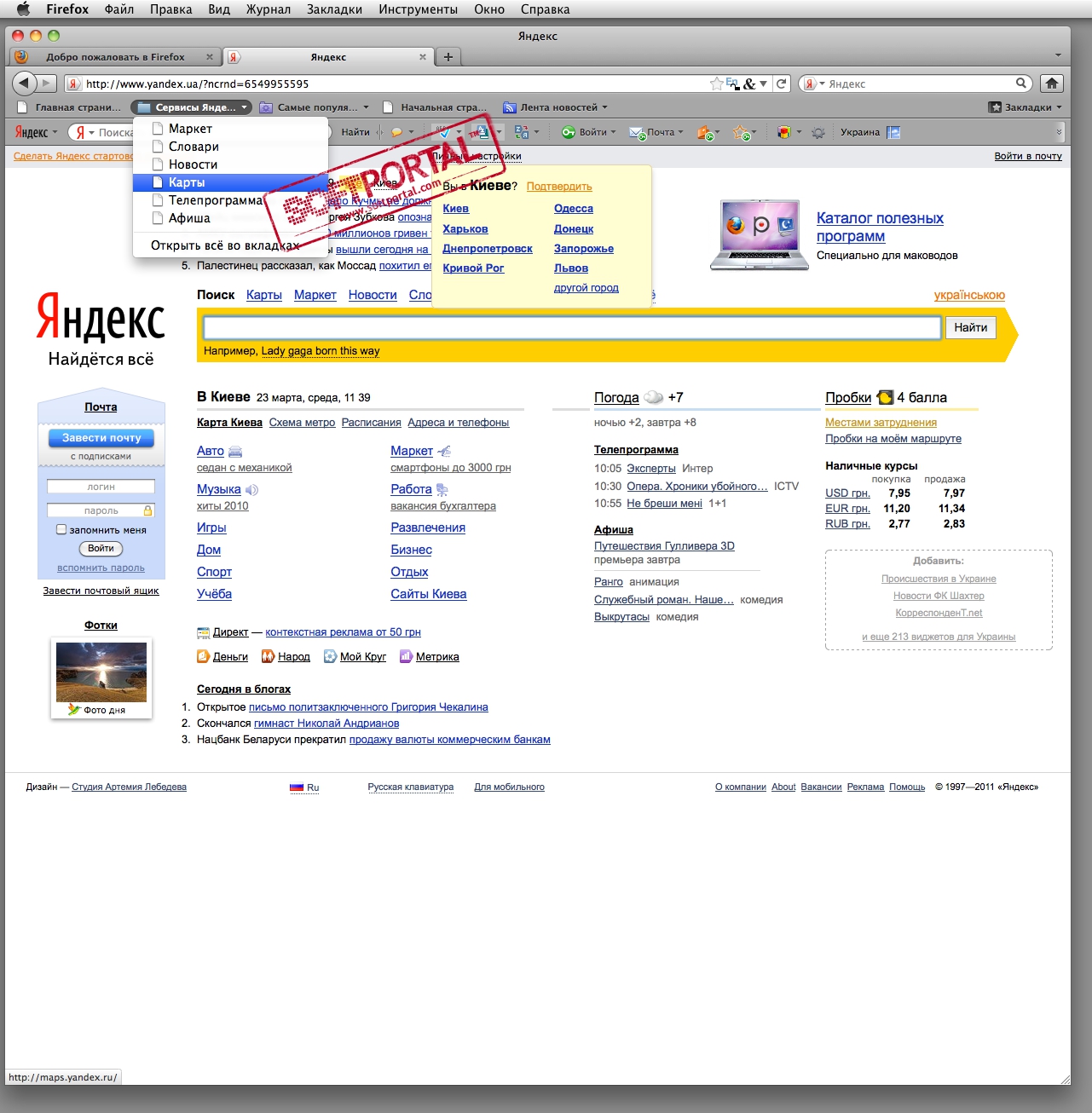
Task: Open the Закладки dropdown on the bookmarks bar
Action: point(1026,107)
